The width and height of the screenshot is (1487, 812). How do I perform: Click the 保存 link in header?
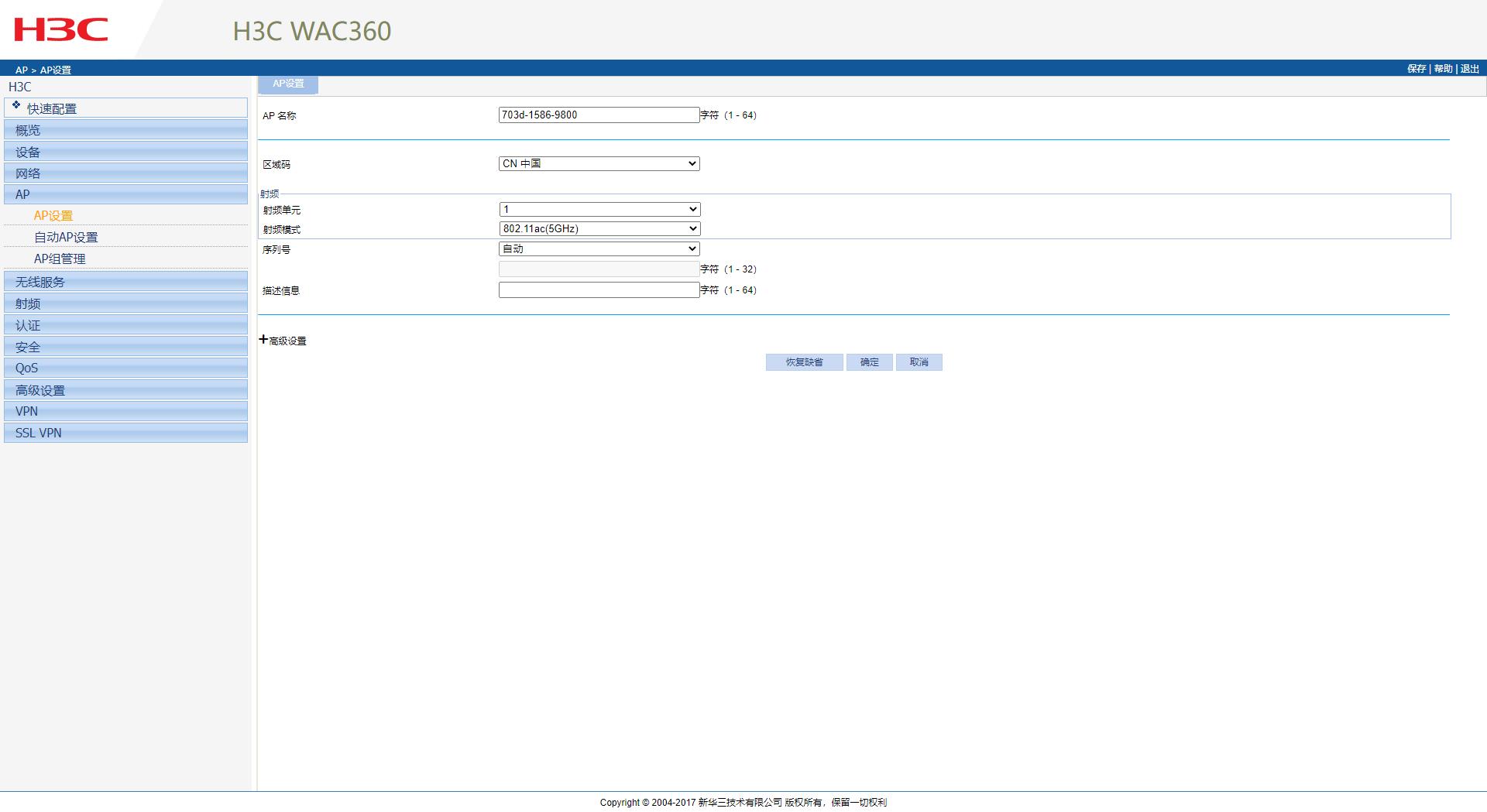point(1417,69)
